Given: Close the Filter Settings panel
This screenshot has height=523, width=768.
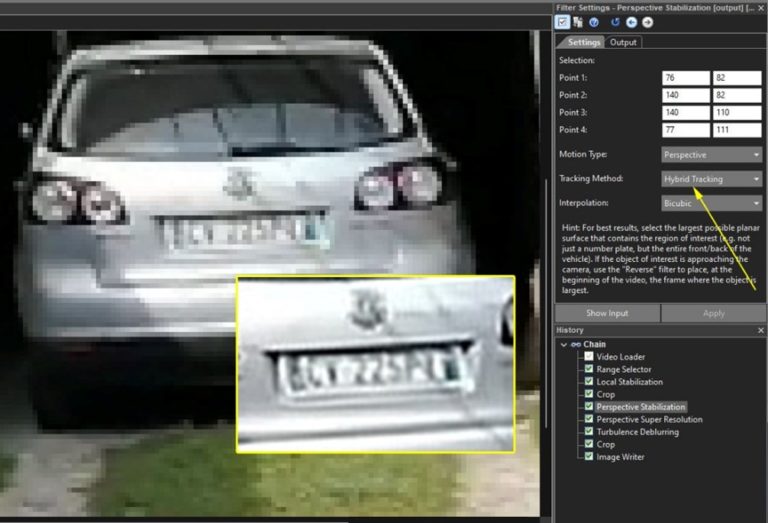Looking at the screenshot, I should (761, 8).
